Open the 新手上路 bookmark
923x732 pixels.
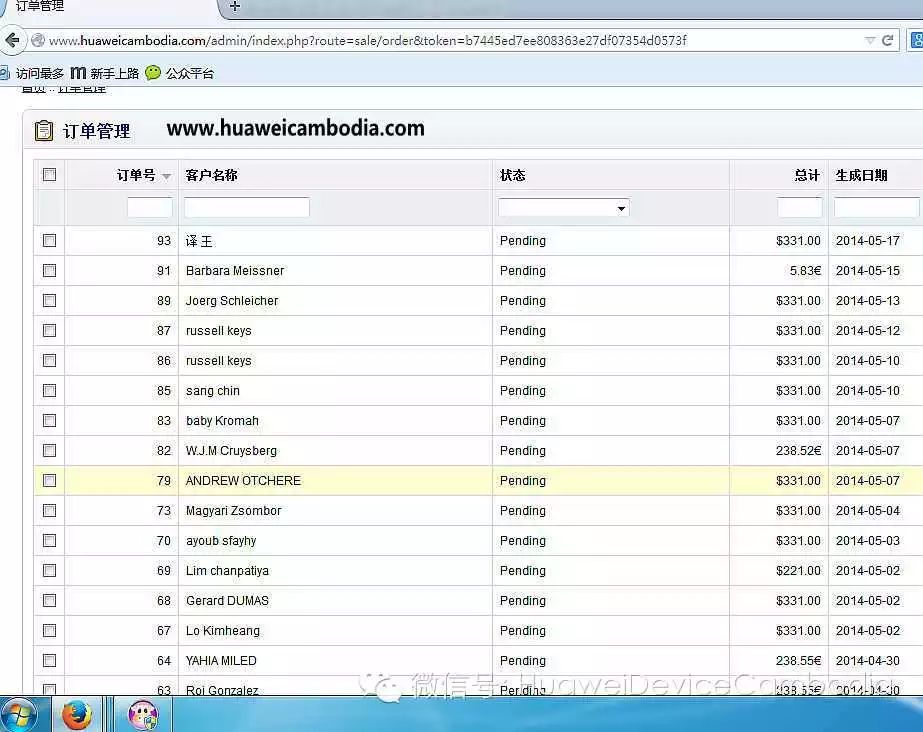click(105, 73)
